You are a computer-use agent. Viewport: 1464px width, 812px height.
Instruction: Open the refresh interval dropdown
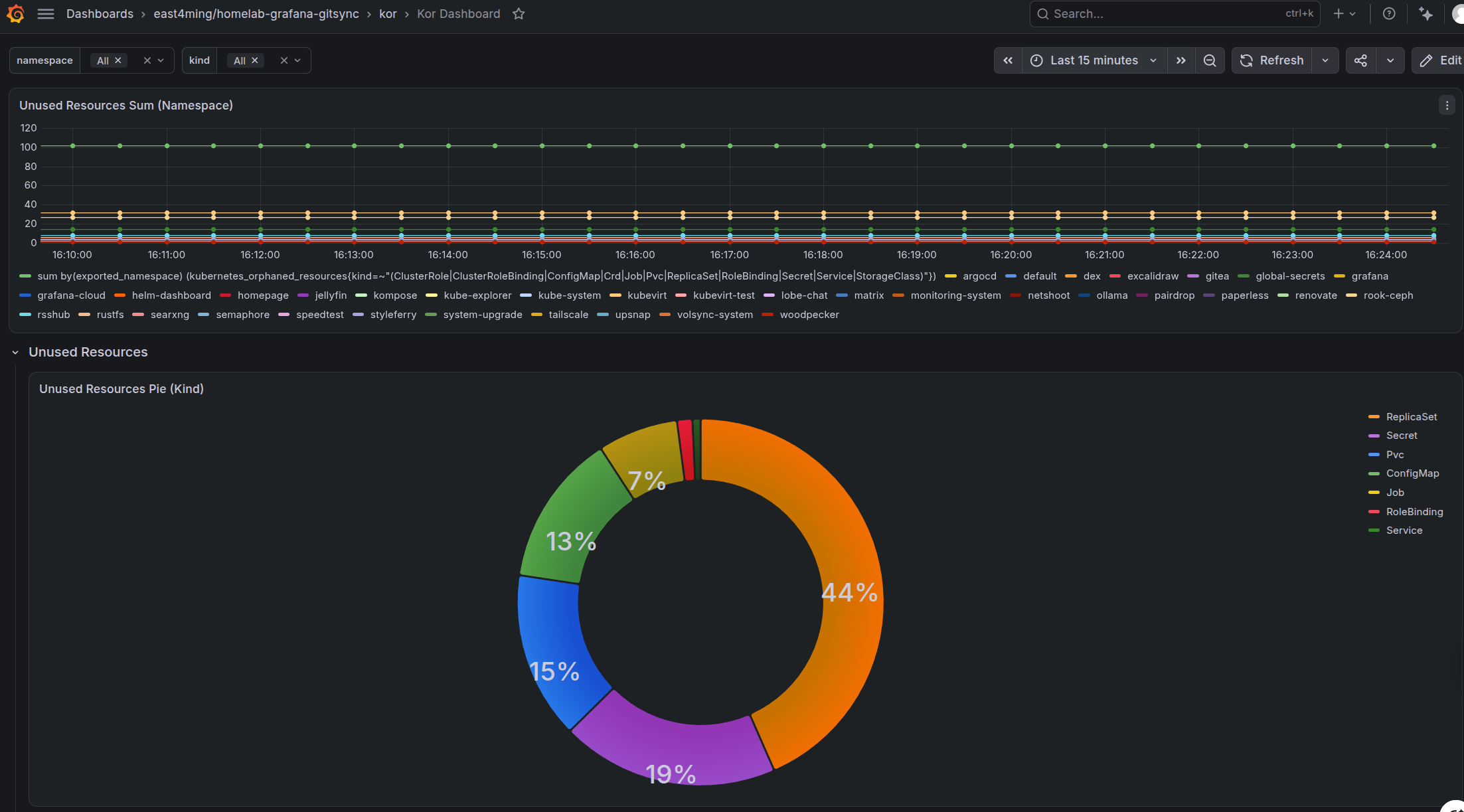click(1325, 60)
